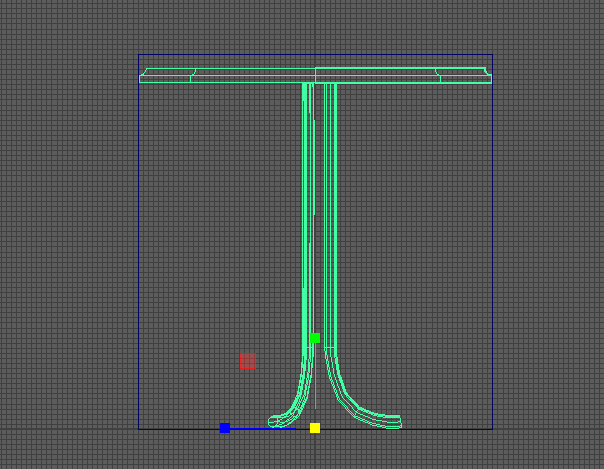604x469 pixels.
Task: Select the red square manipulator handle
Action: 247,361
